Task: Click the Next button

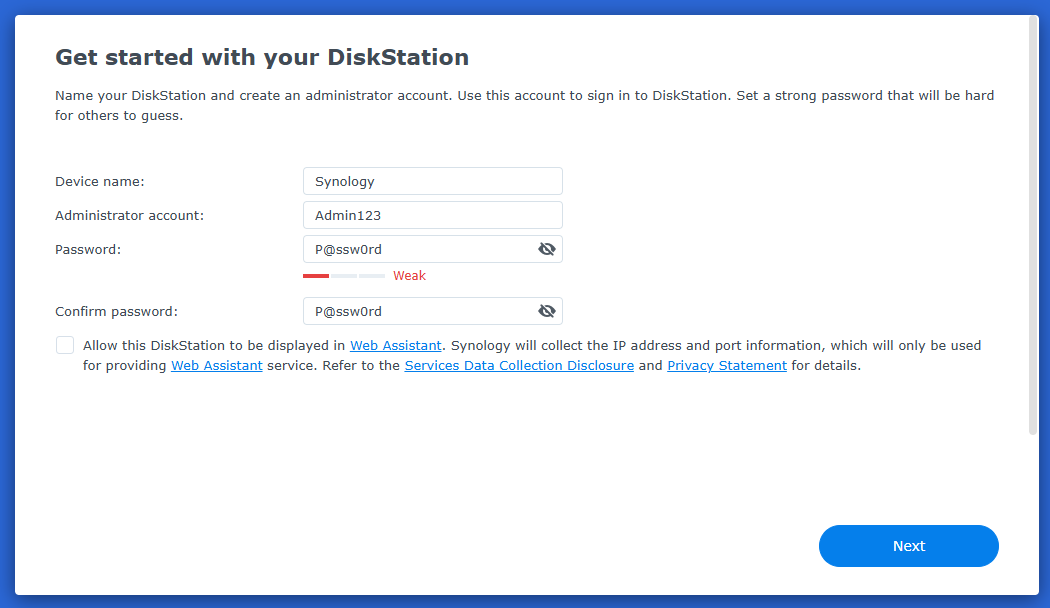Action: (x=908, y=546)
